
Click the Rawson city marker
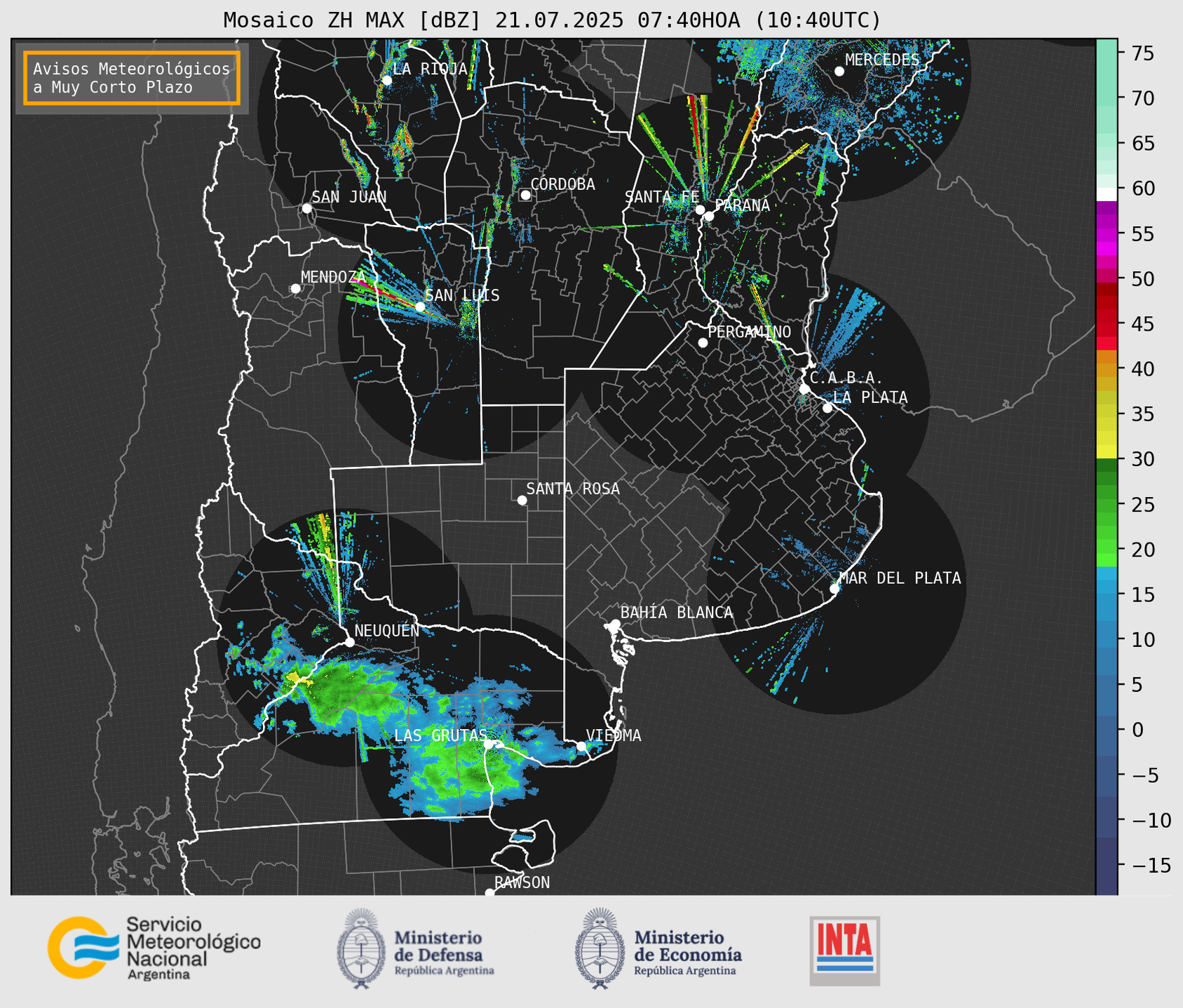tap(489, 892)
